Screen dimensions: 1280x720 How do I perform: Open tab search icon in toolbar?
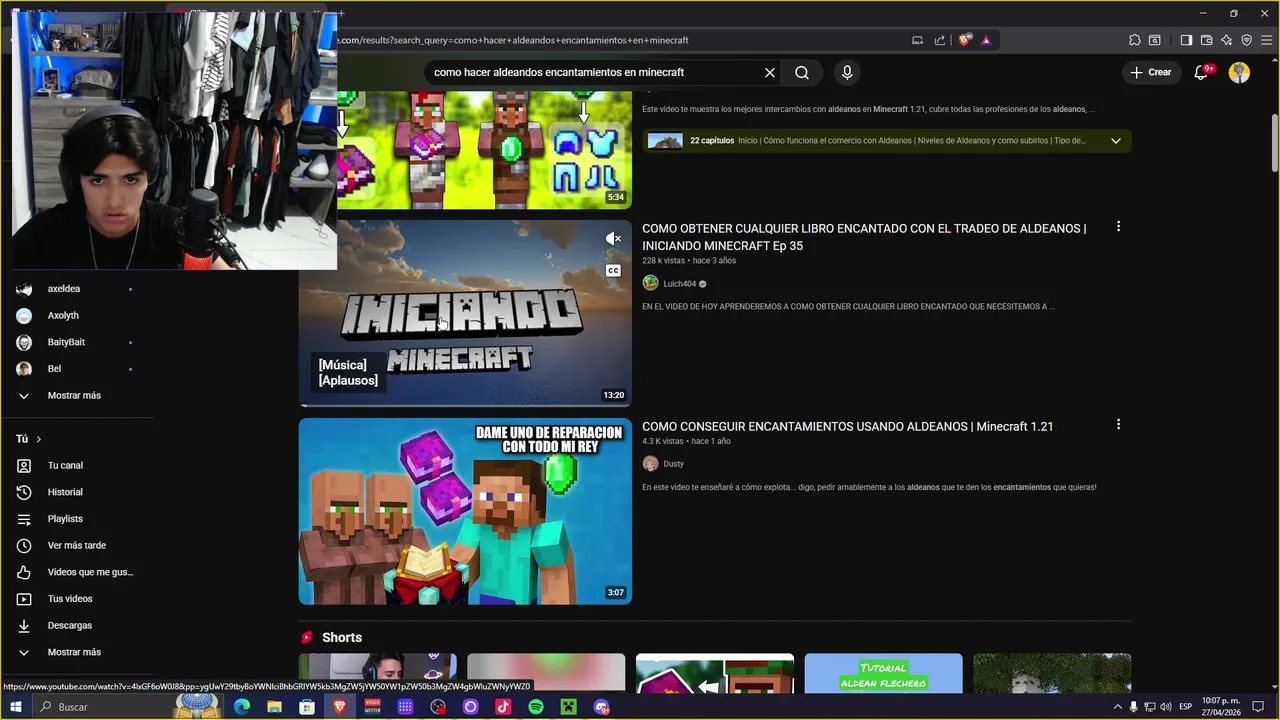coord(1155,40)
